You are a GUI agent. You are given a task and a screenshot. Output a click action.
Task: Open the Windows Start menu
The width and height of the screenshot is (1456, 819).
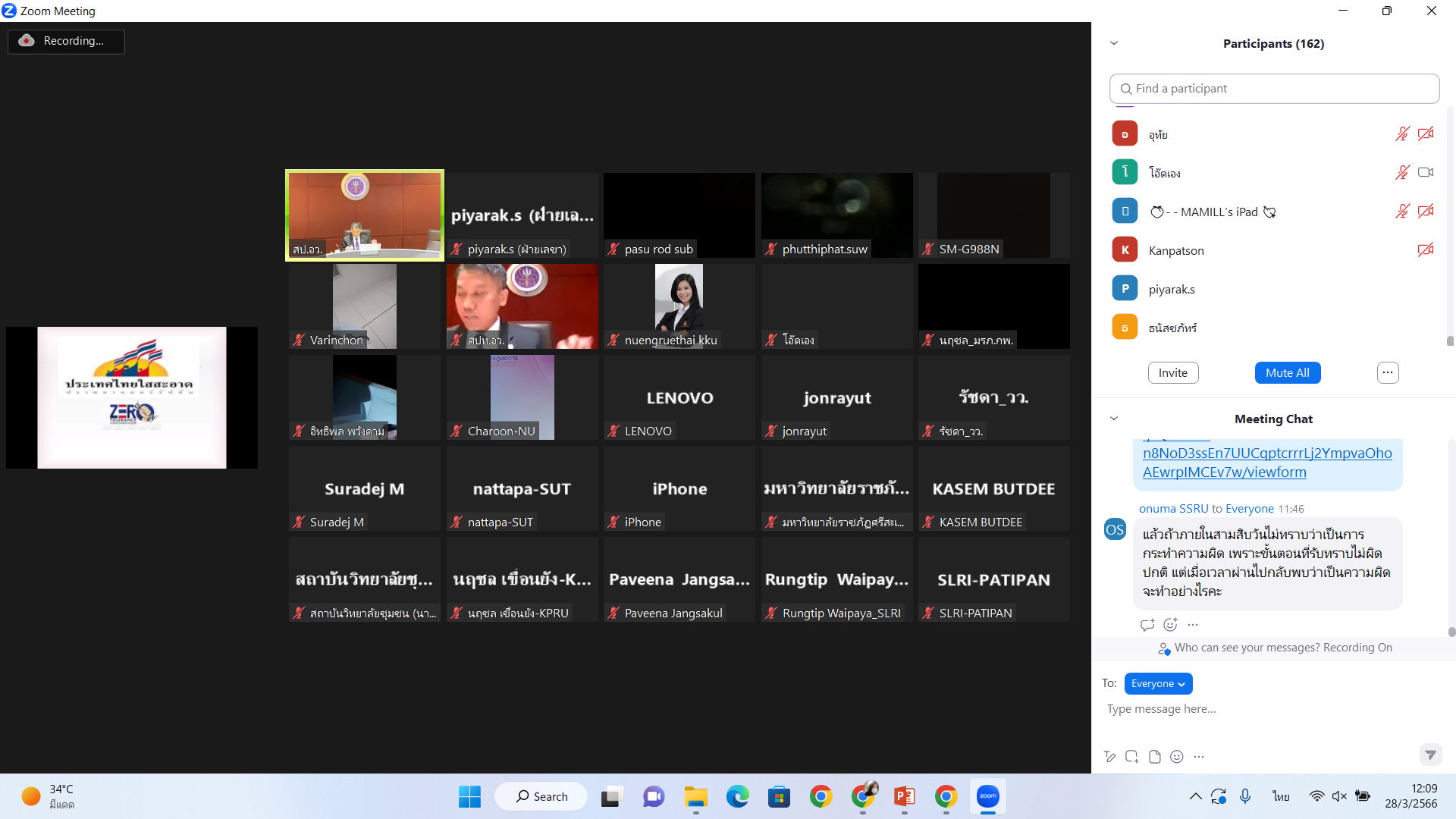click(469, 797)
